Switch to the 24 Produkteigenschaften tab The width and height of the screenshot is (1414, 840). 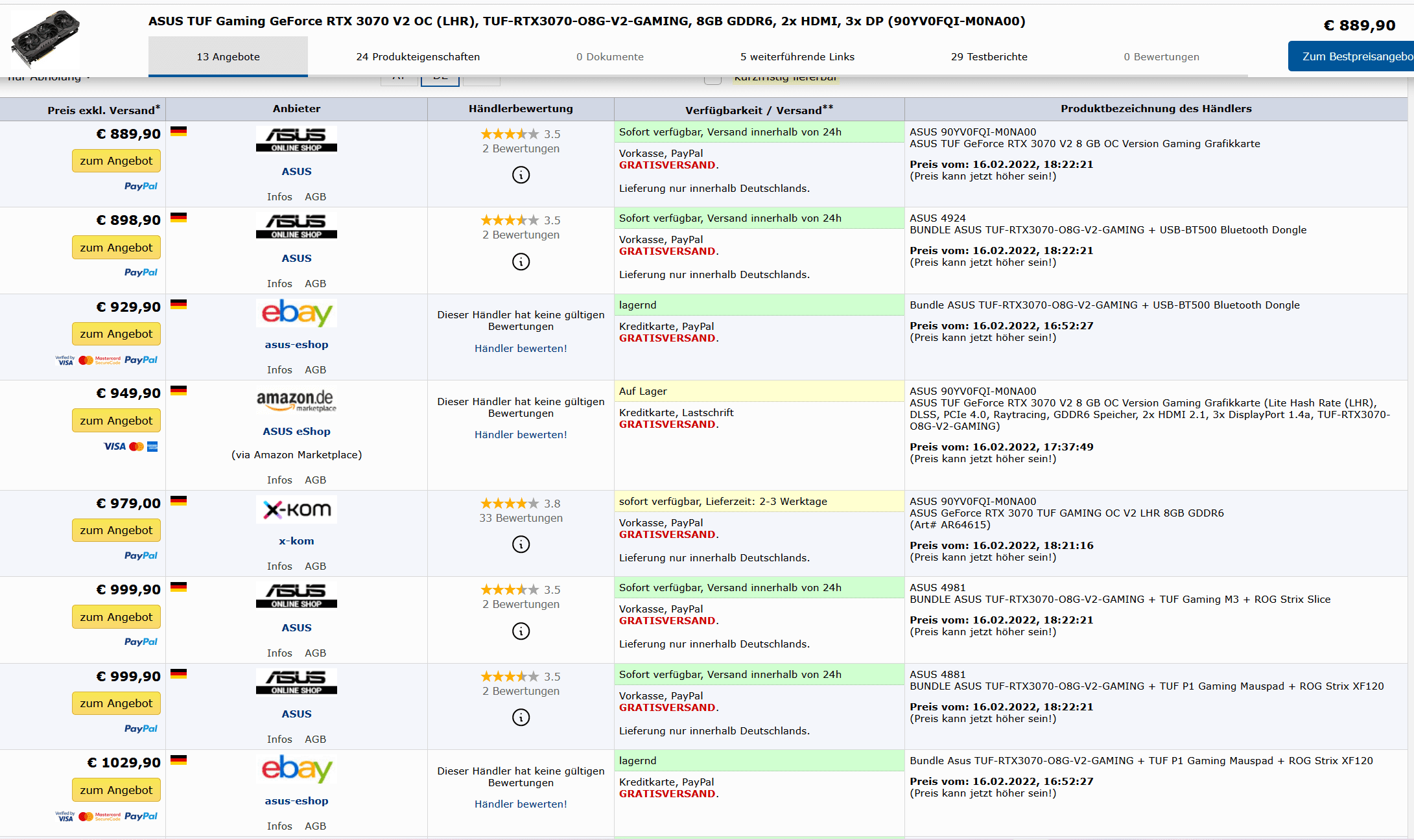(418, 57)
